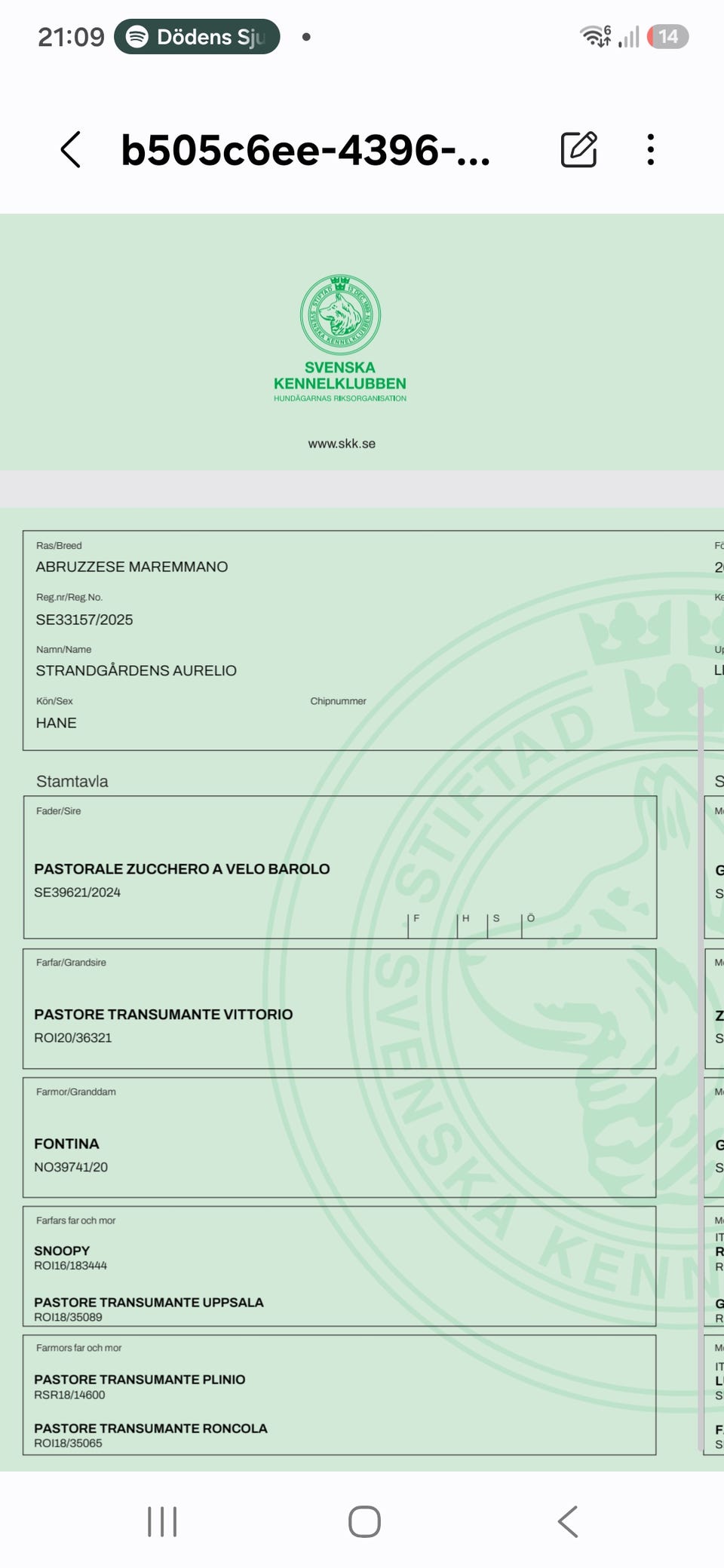Select registration ROI16/183444

(x=71, y=1266)
